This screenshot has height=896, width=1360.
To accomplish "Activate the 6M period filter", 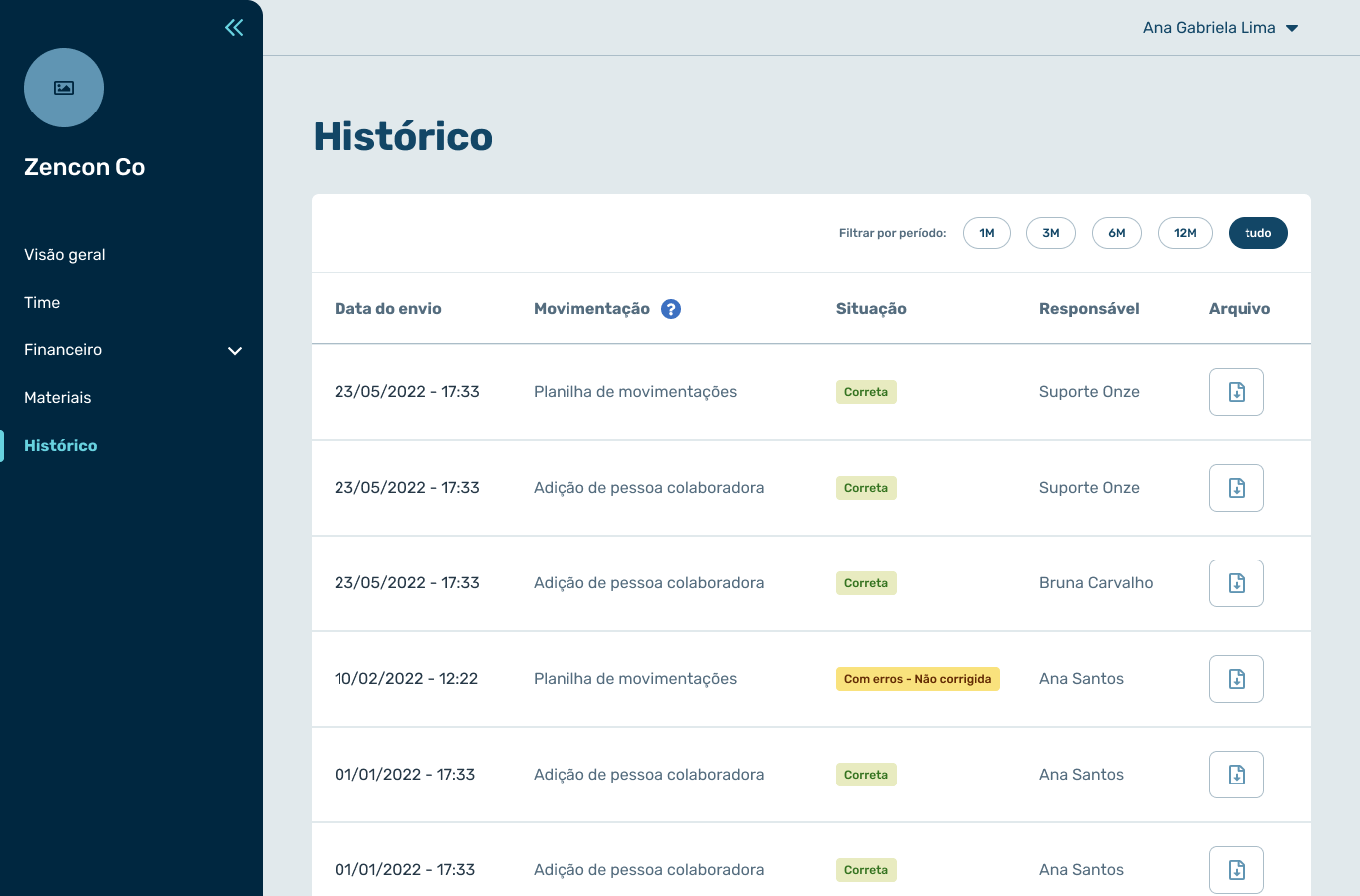I will tap(1116, 232).
